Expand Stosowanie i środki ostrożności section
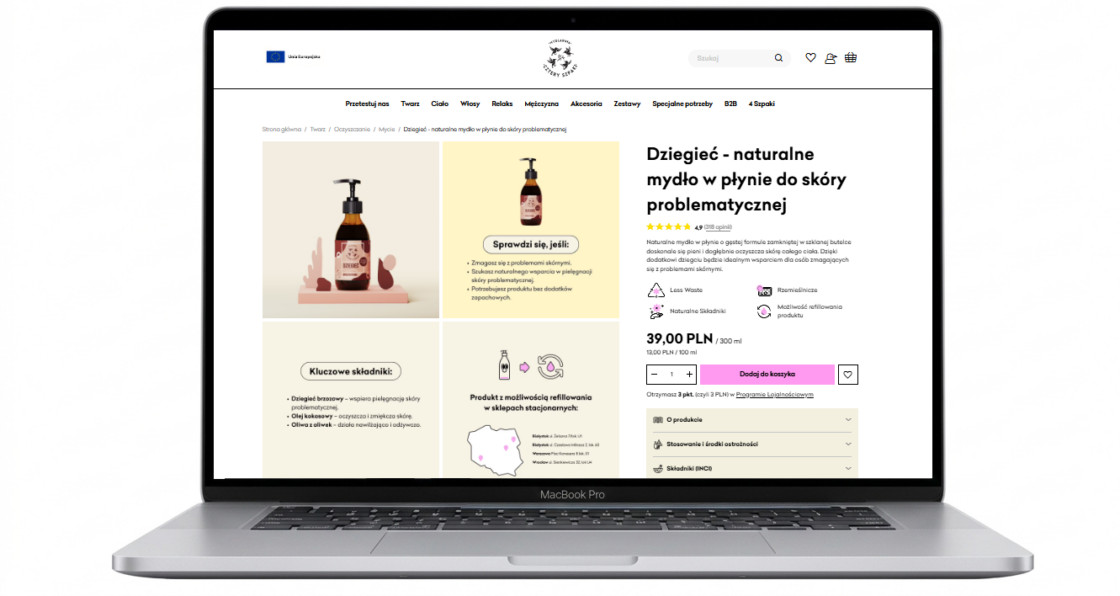Viewport: 1120px width, 596px height. [x=752, y=444]
